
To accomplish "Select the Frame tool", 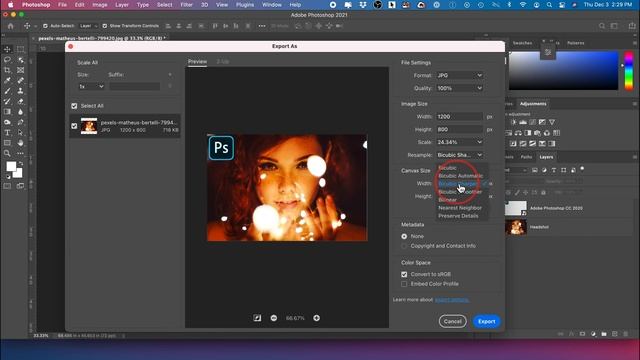I will pos(20,70).
